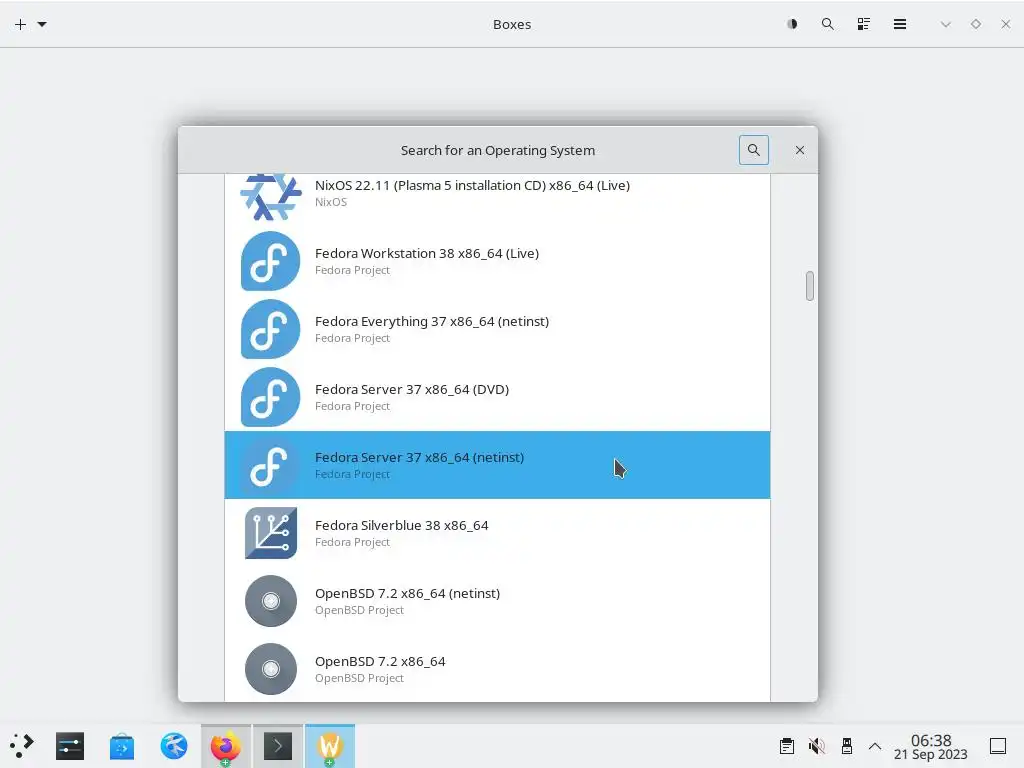This screenshot has height=768, width=1024.
Task: Open search in the Boxes header bar
Action: (x=827, y=24)
